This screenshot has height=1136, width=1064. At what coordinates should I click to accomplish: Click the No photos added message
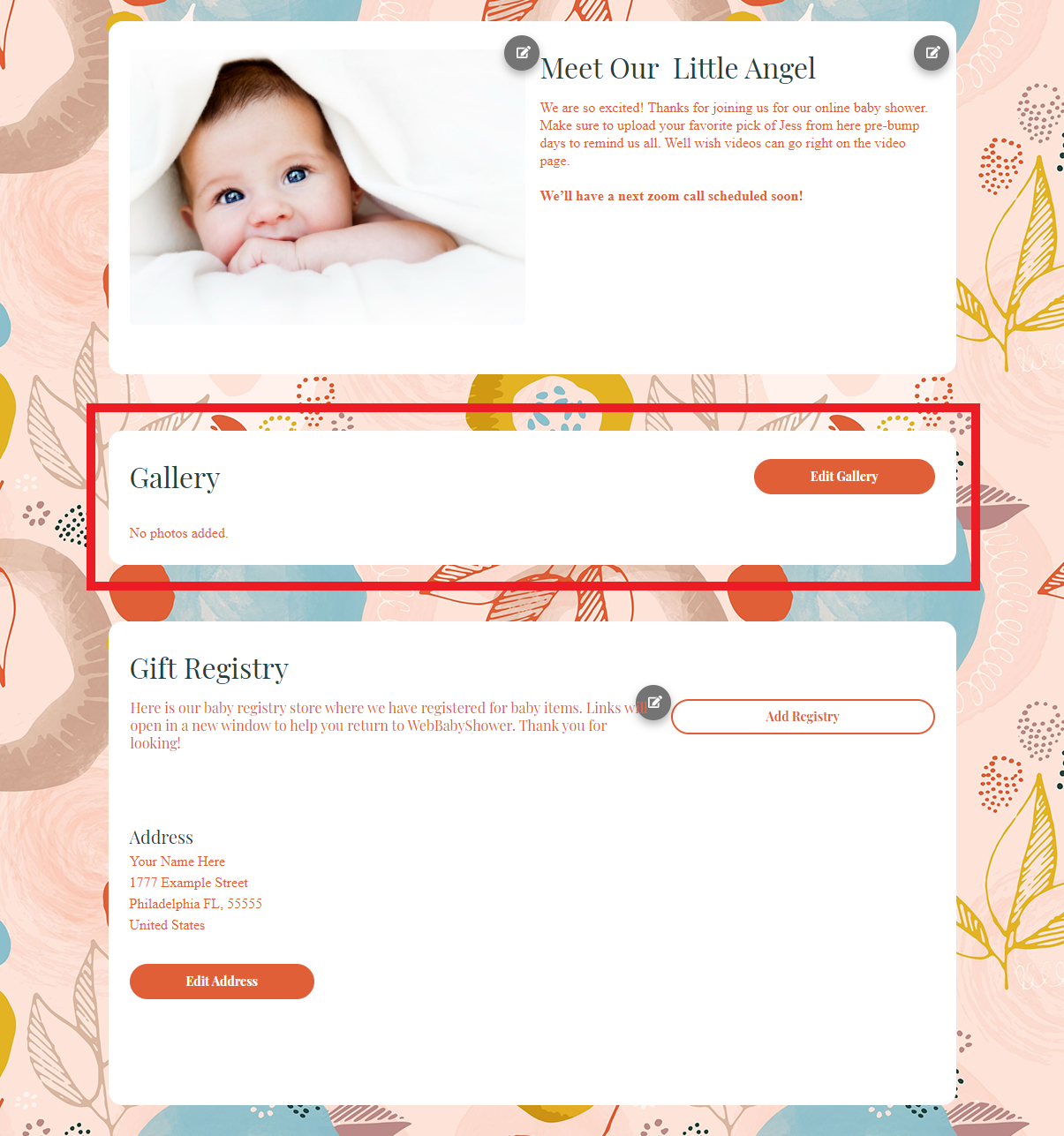coord(178,533)
